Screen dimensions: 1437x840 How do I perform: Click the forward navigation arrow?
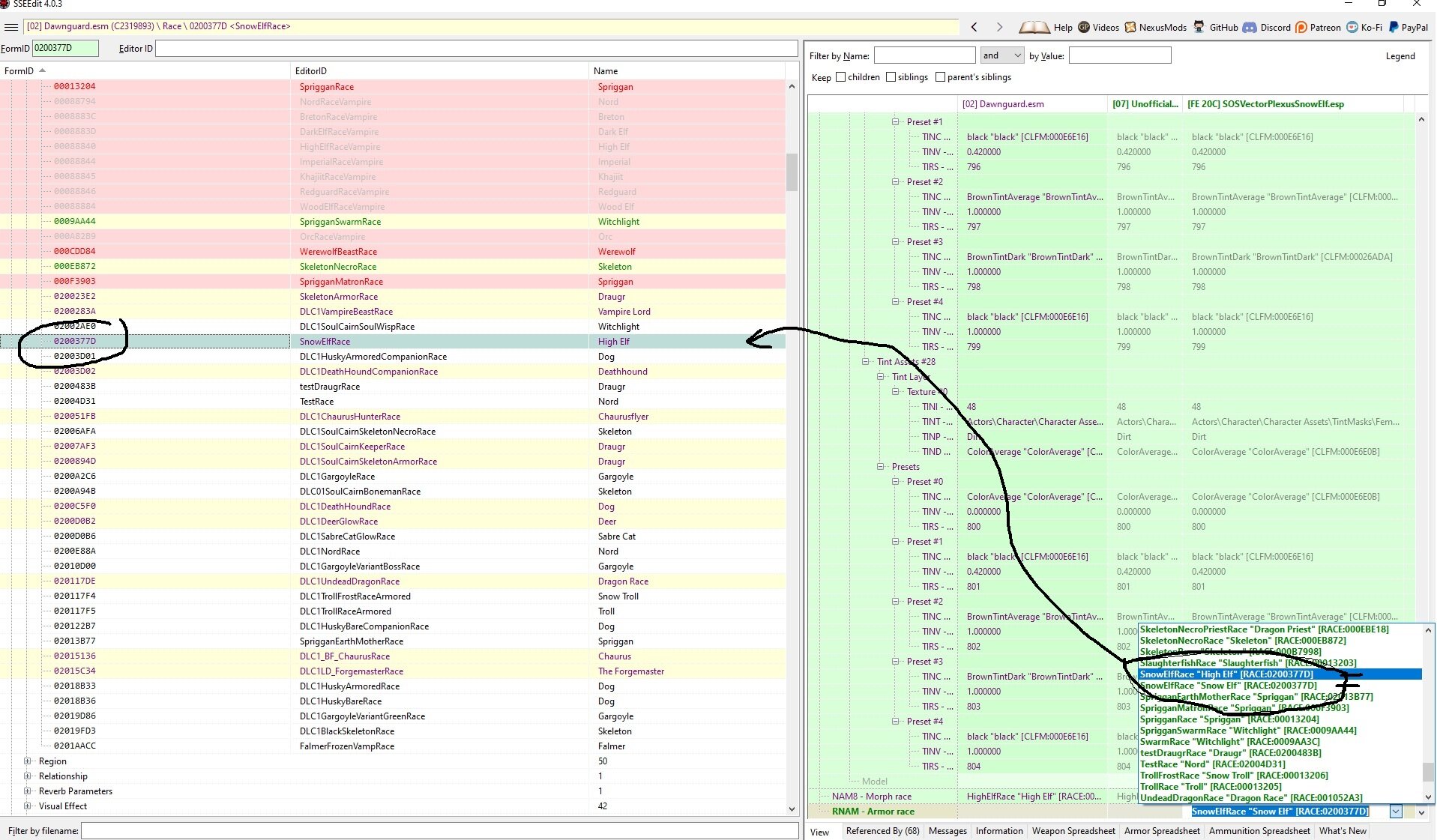999,27
